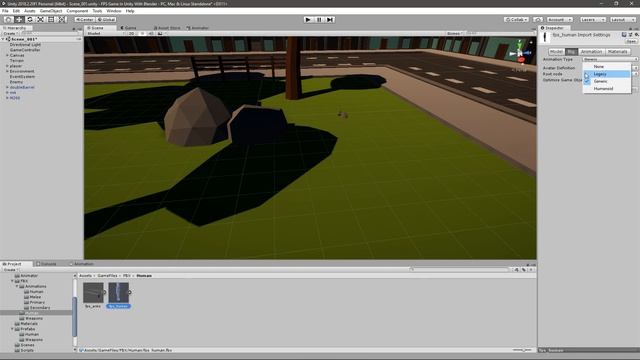Choose Legacy in Animation Type list
640x360 pixels.
607,73
